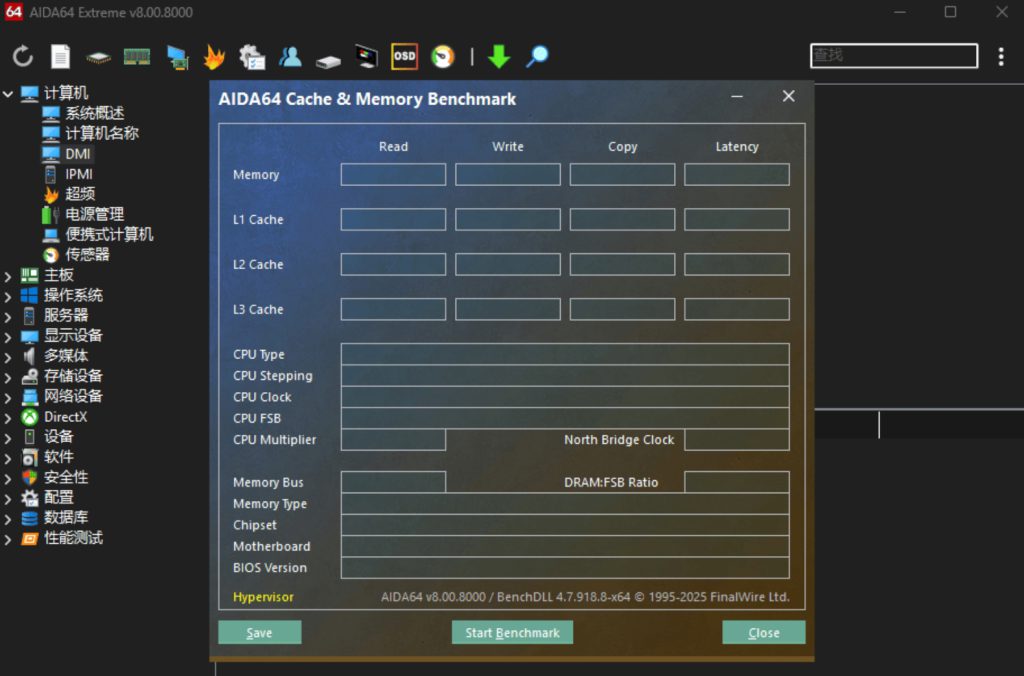Select 传感器 in the tree

click(x=87, y=255)
